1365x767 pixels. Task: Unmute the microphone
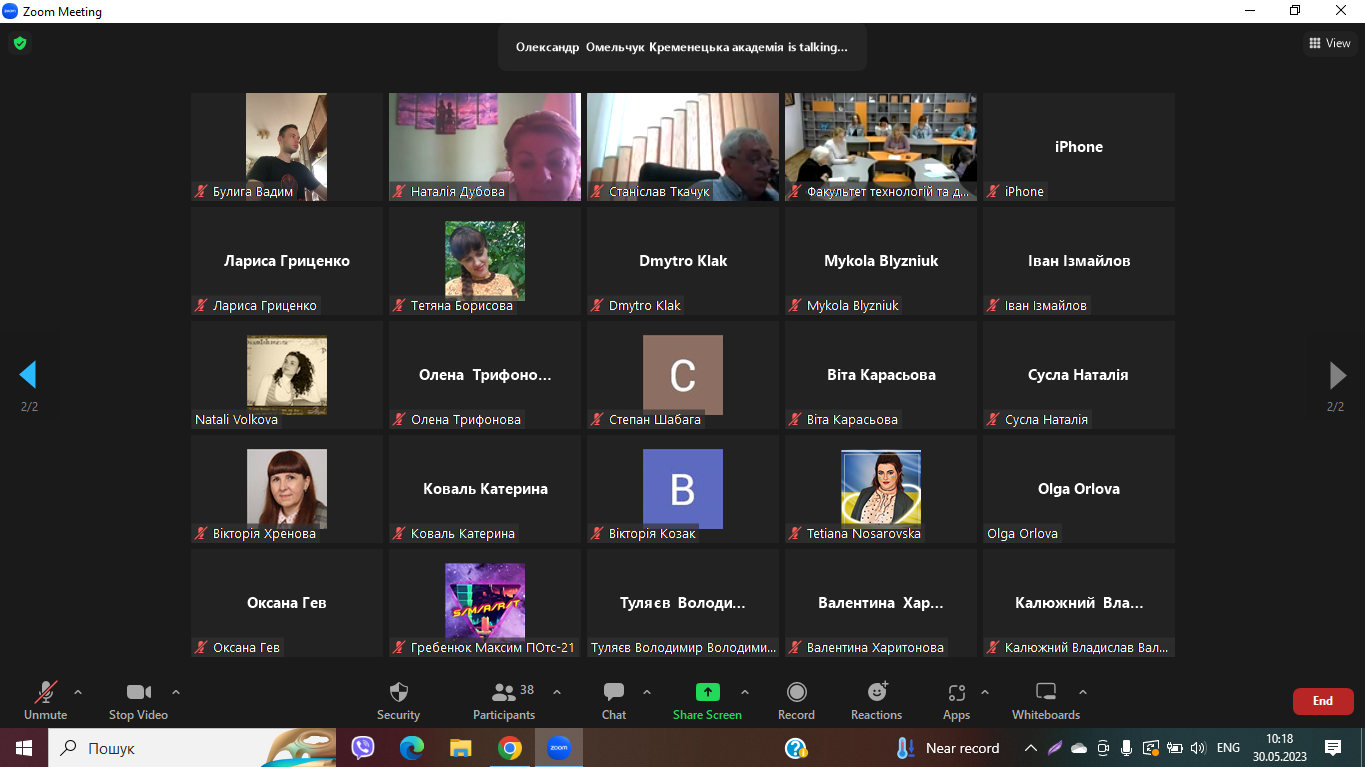[x=45, y=700]
